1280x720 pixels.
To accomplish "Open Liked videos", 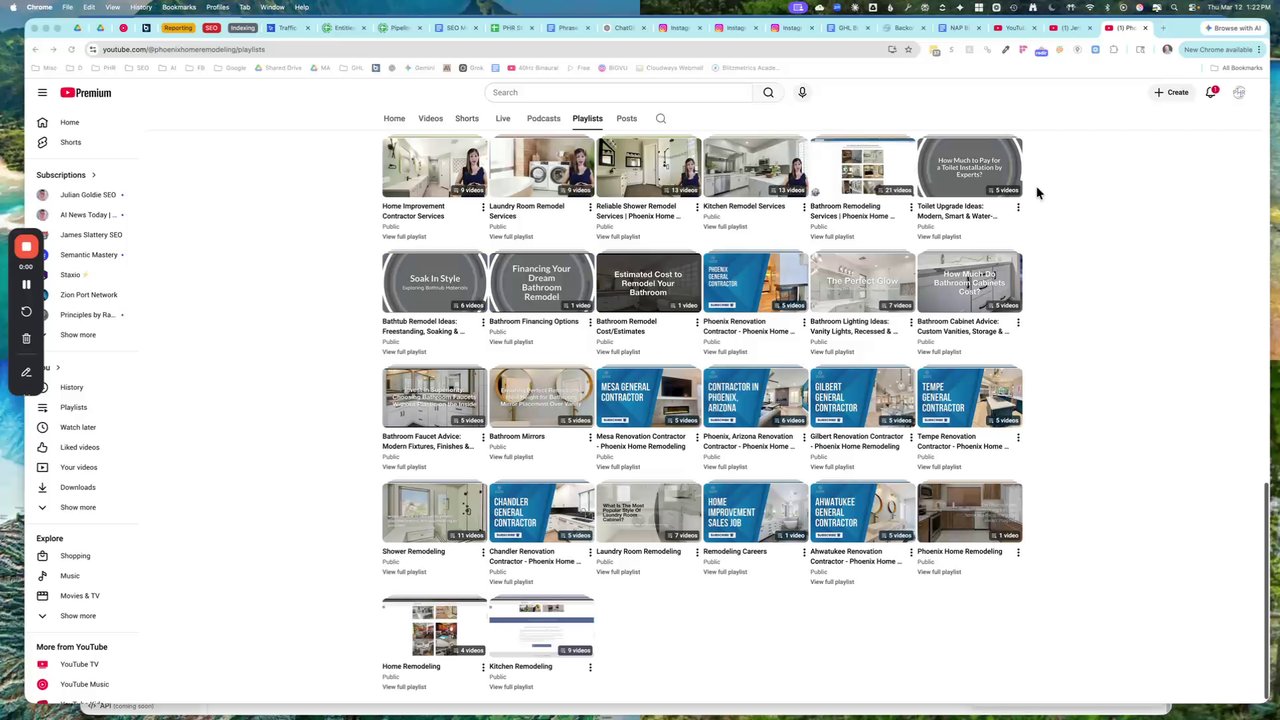I will tap(79, 447).
